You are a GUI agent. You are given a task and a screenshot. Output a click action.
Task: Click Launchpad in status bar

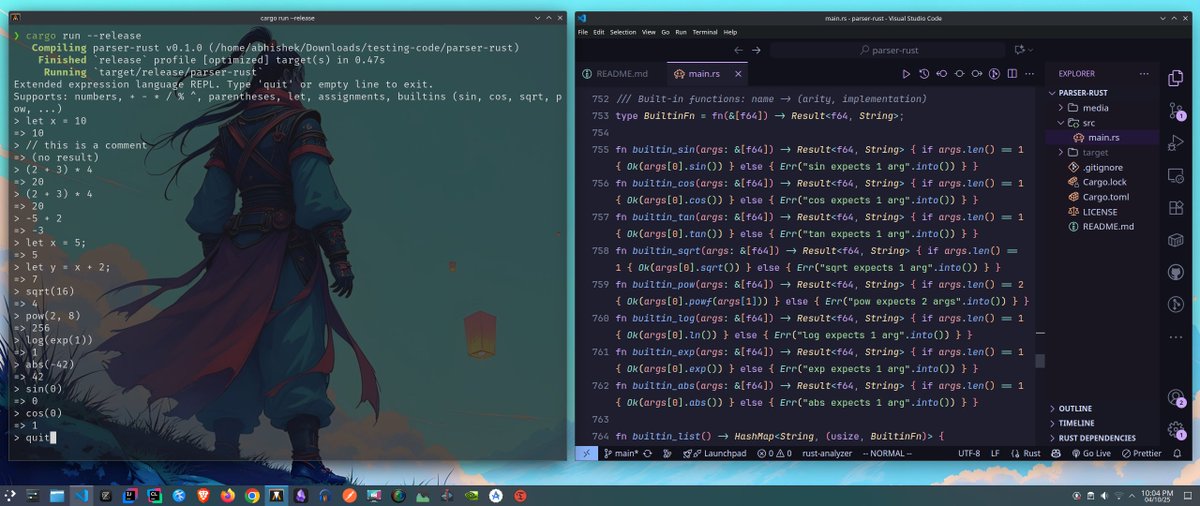[714, 453]
